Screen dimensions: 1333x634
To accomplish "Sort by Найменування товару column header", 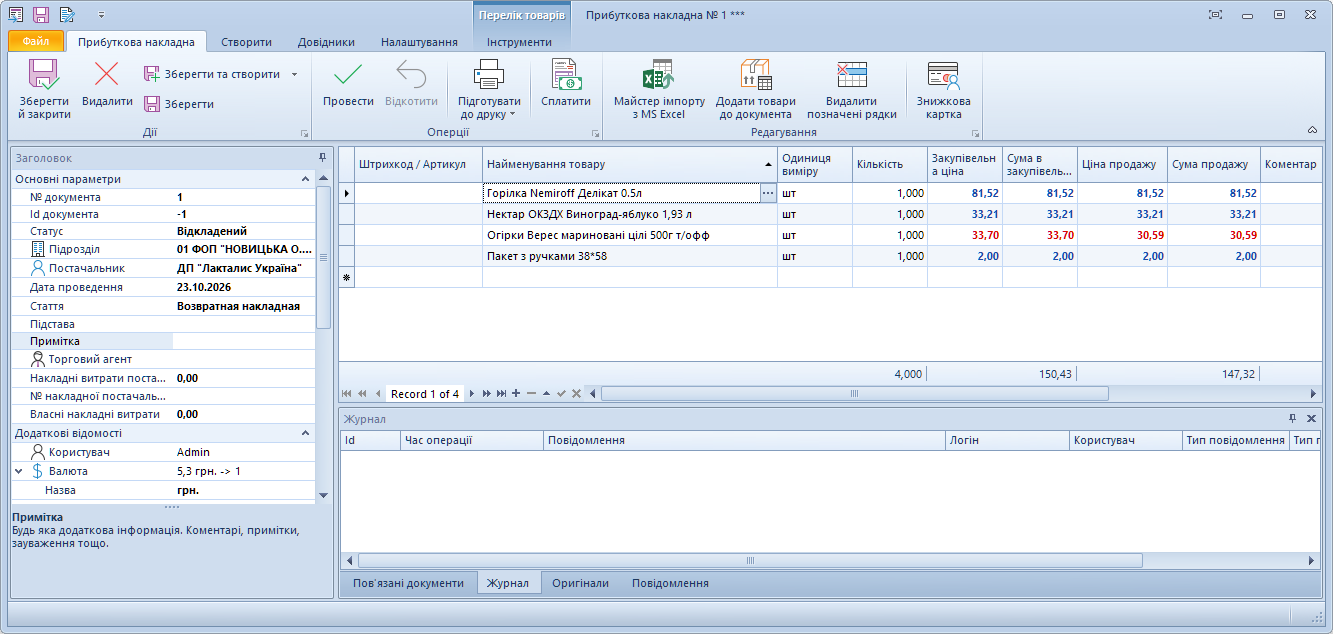I will 630,164.
